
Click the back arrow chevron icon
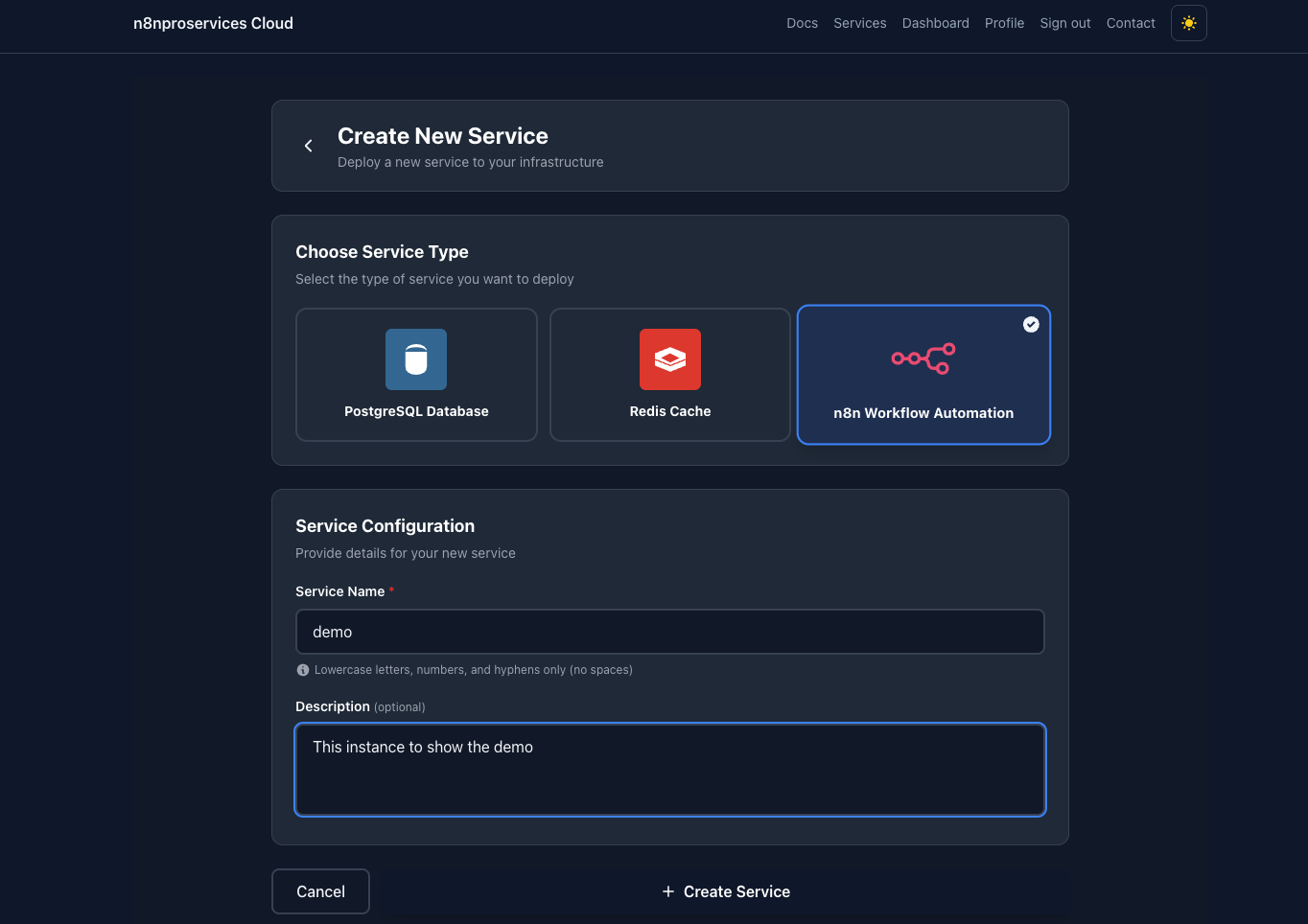tap(308, 146)
